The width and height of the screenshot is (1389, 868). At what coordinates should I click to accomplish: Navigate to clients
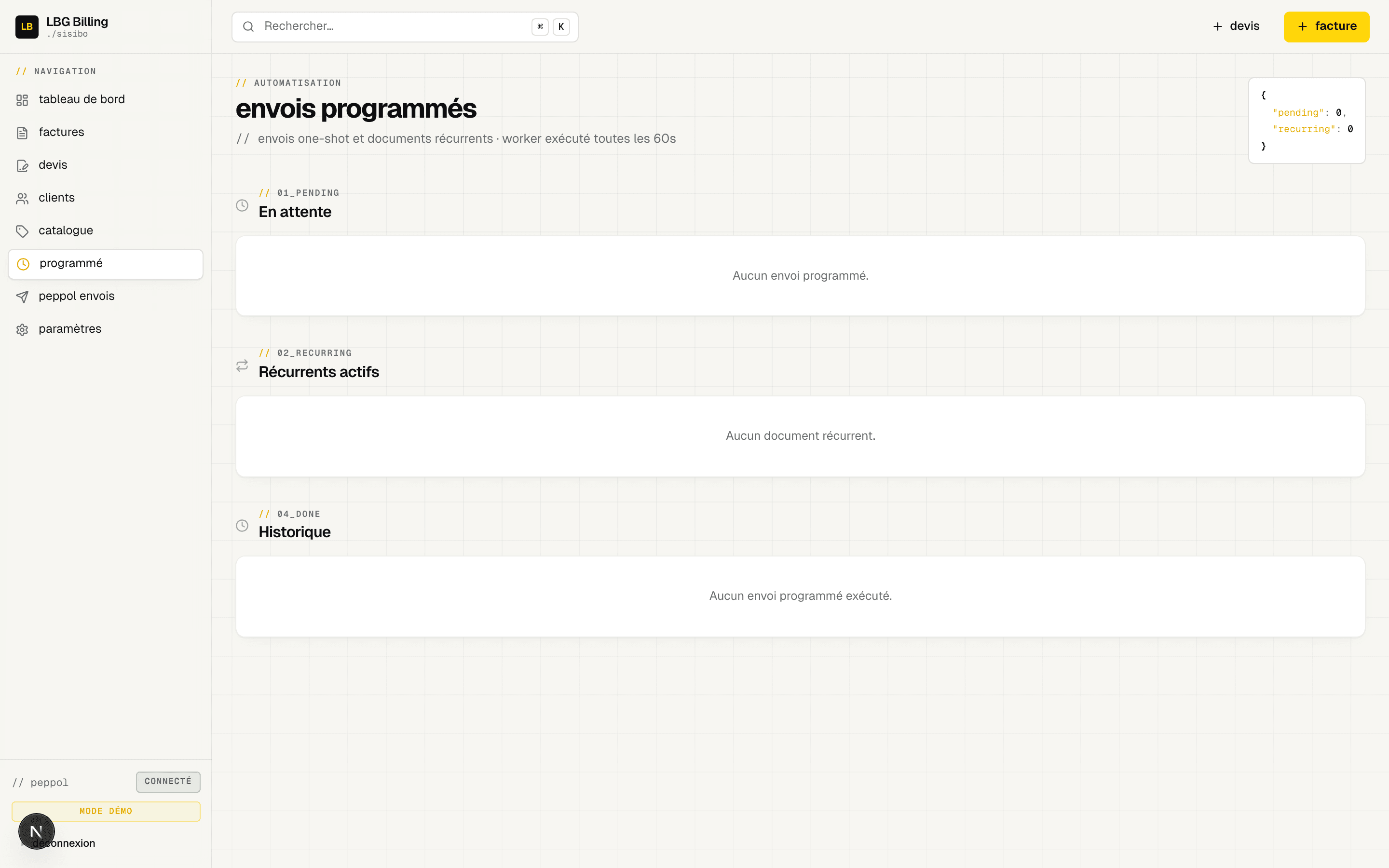106,198
